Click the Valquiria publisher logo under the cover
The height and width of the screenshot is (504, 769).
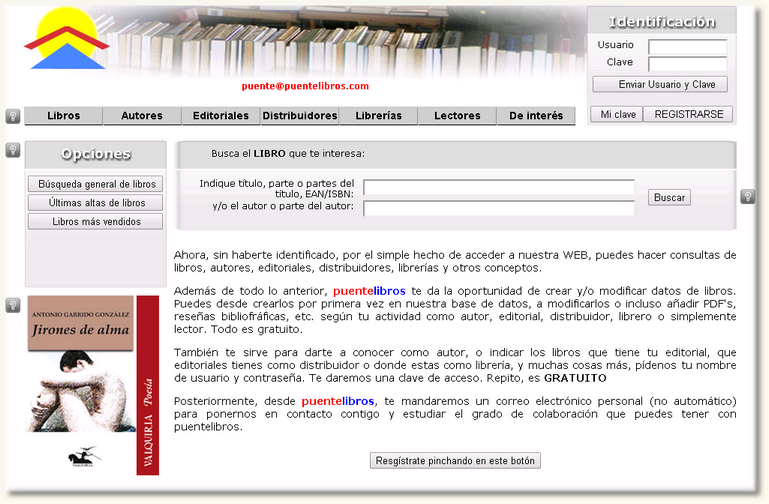pyautogui.click(x=83, y=457)
